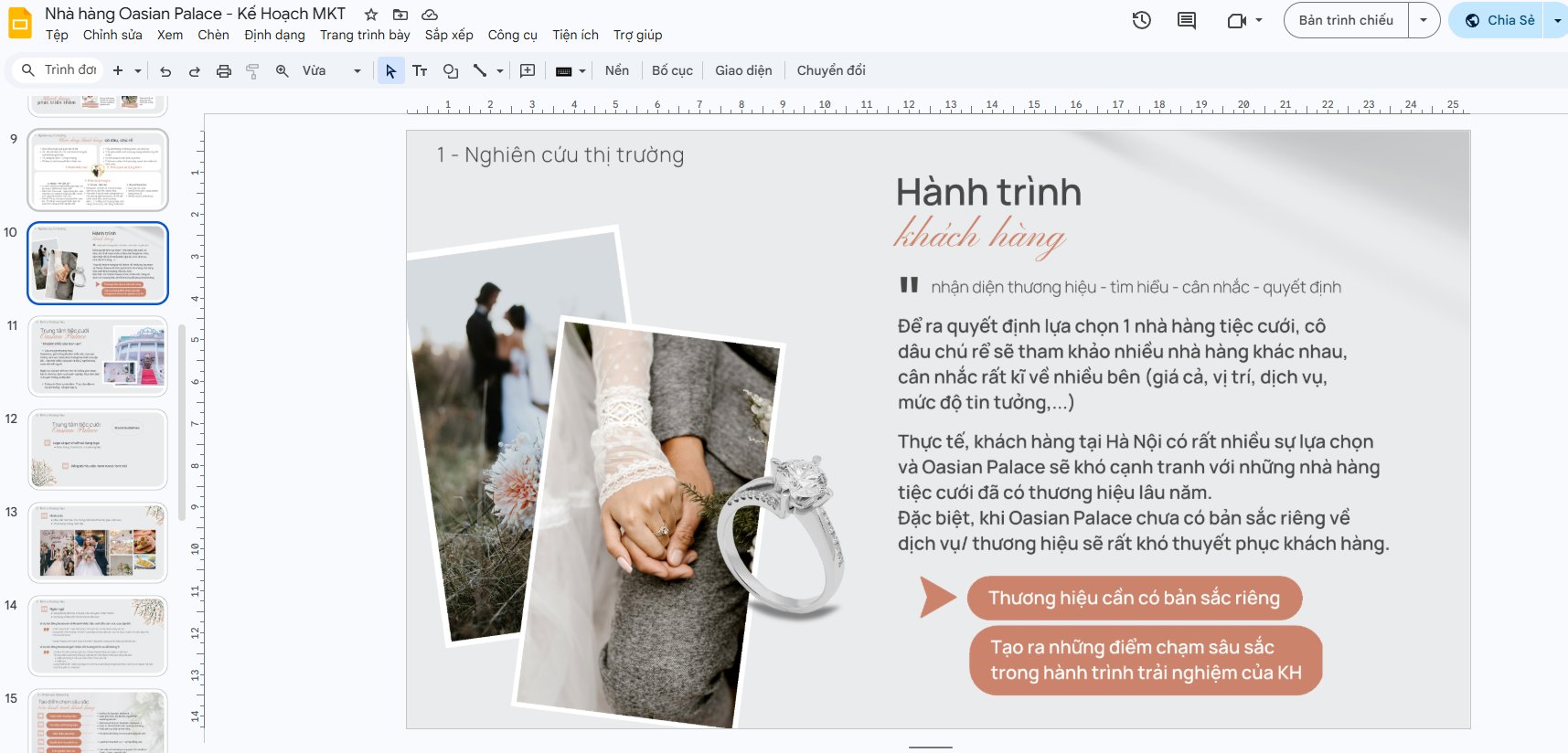
Task: Open the Công cụ menu
Action: click(512, 35)
